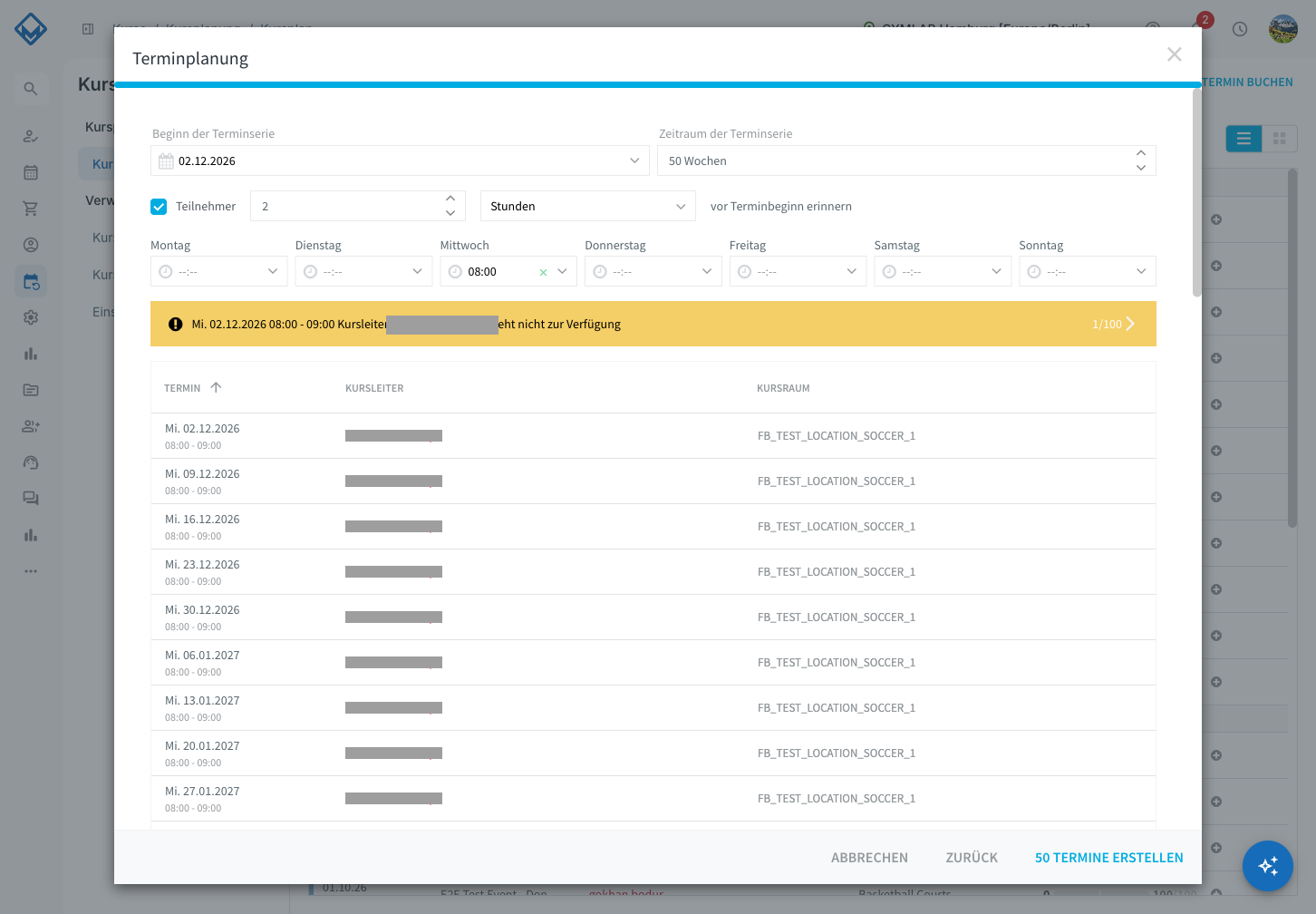This screenshot has width=1316, height=914.
Task: Increase the Teilnehmer reminder number
Action: pyautogui.click(x=450, y=199)
